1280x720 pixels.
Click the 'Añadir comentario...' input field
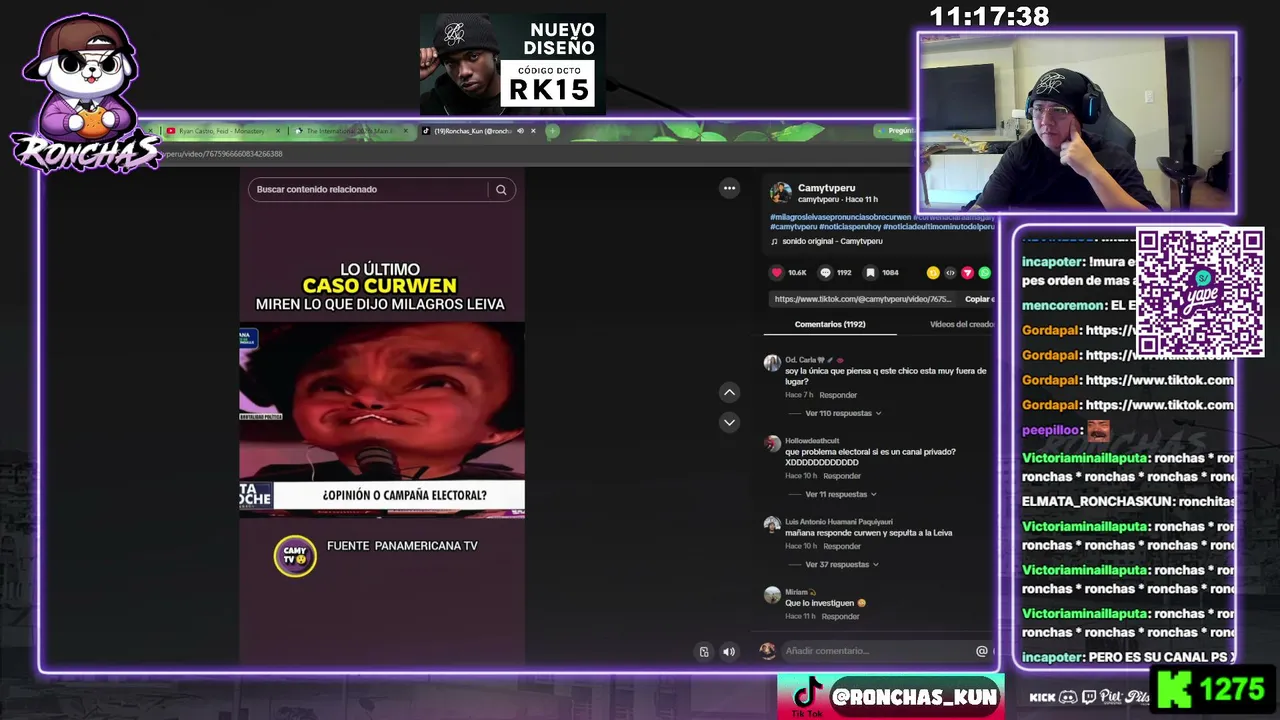876,651
